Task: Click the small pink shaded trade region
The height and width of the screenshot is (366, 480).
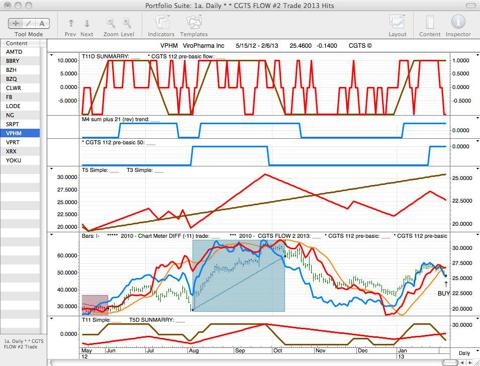Action: (x=95, y=305)
